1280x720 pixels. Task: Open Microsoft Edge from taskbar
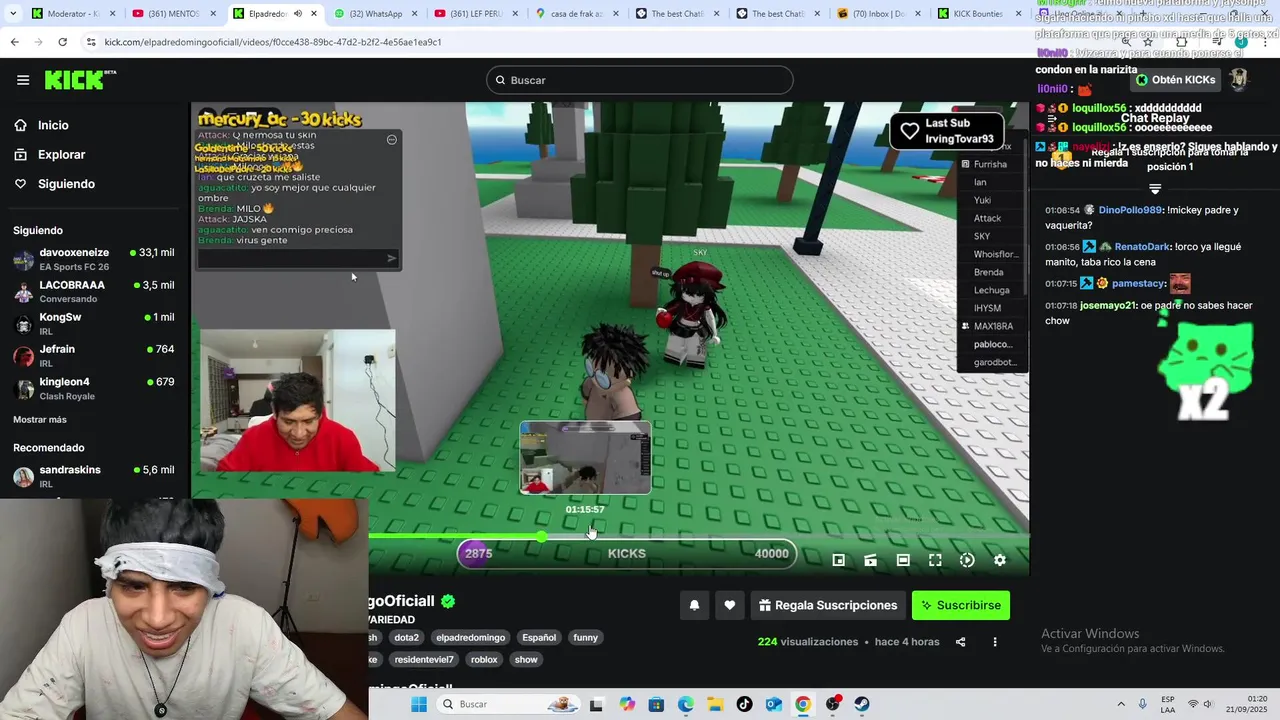click(685, 704)
